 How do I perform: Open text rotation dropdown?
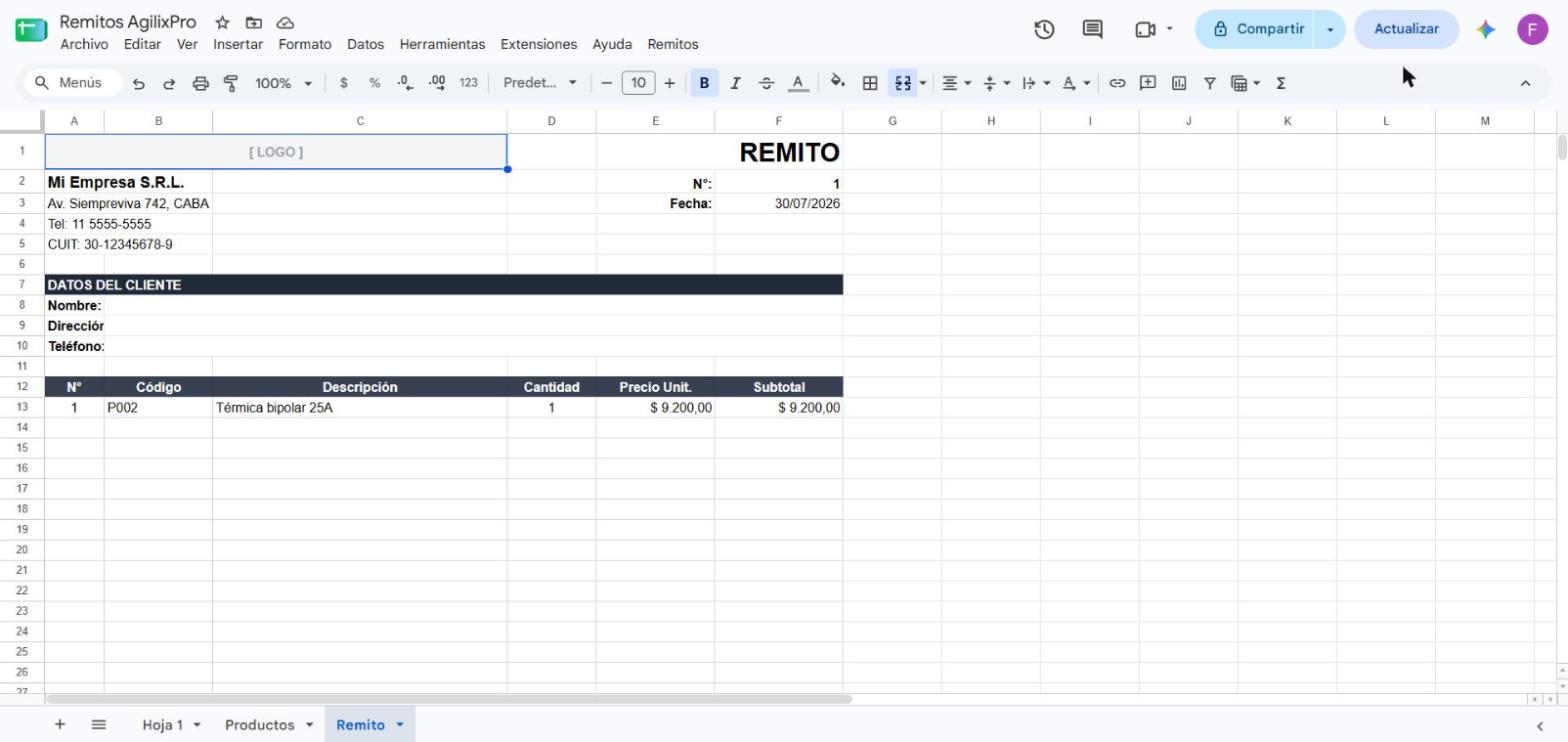pyautogui.click(x=1075, y=83)
